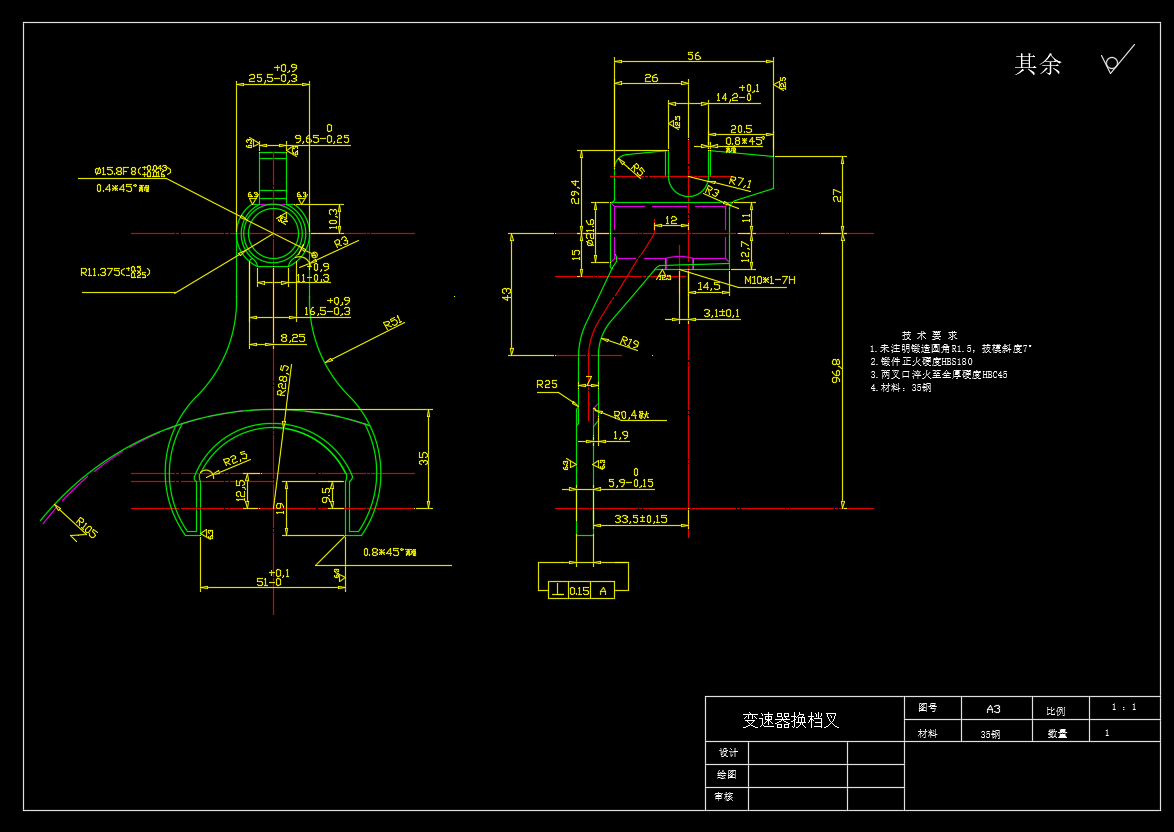Viewport: 1174px width, 832px height.
Task: Select the R0,4 radius callout
Action: point(631,415)
